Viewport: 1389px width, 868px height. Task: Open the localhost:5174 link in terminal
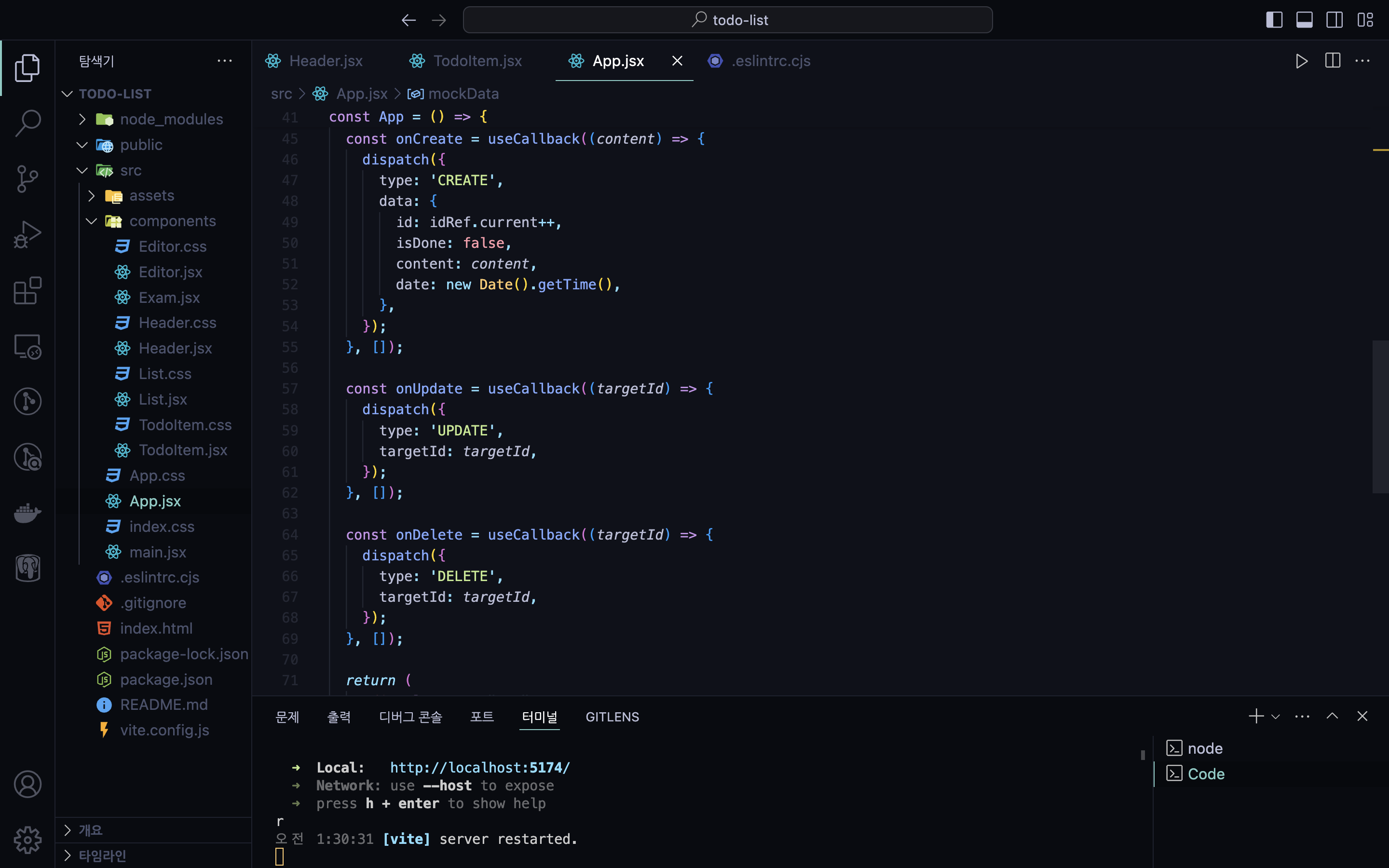tap(480, 768)
